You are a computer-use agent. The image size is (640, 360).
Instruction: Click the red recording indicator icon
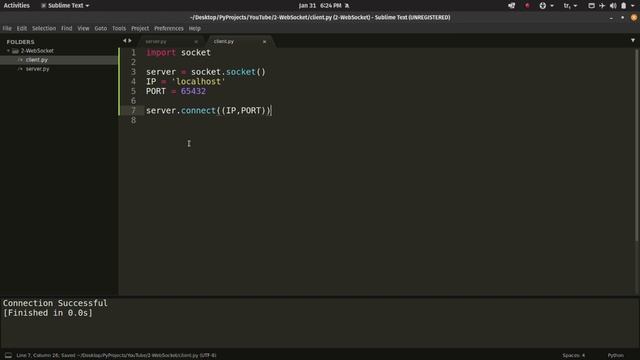tap(527, 6)
